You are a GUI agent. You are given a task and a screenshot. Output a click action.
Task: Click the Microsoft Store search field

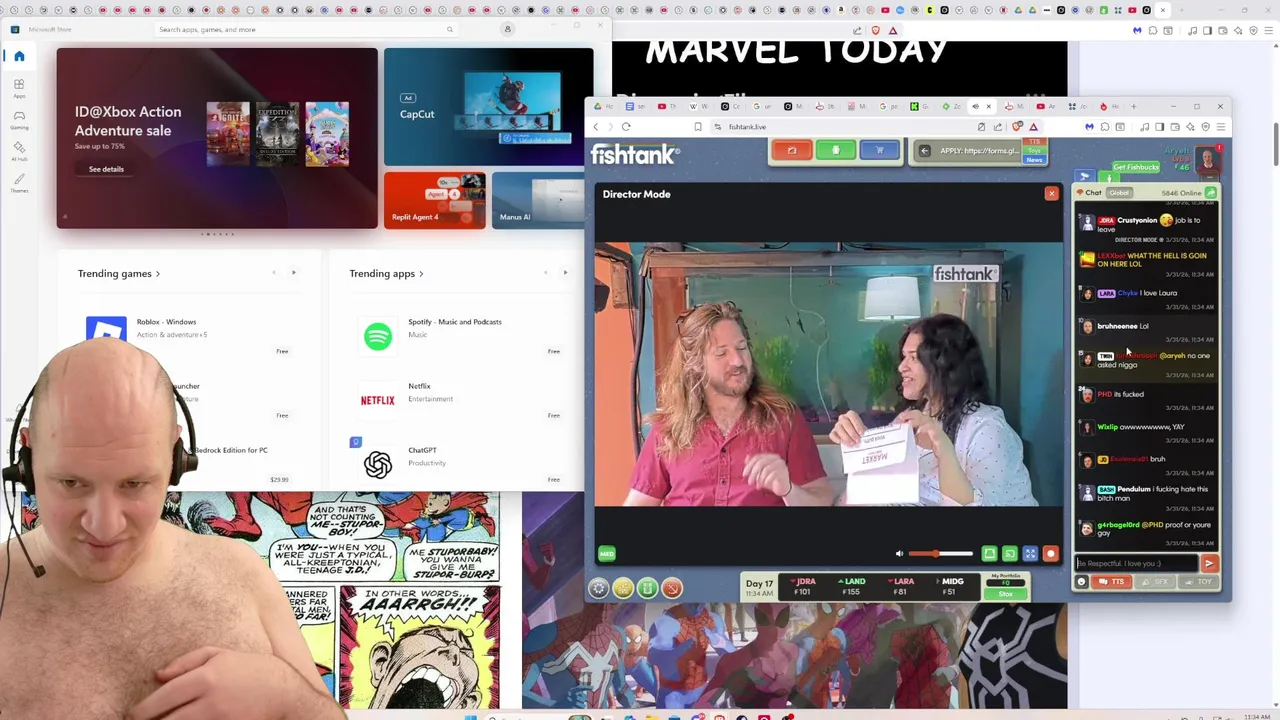pyautogui.click(x=306, y=29)
